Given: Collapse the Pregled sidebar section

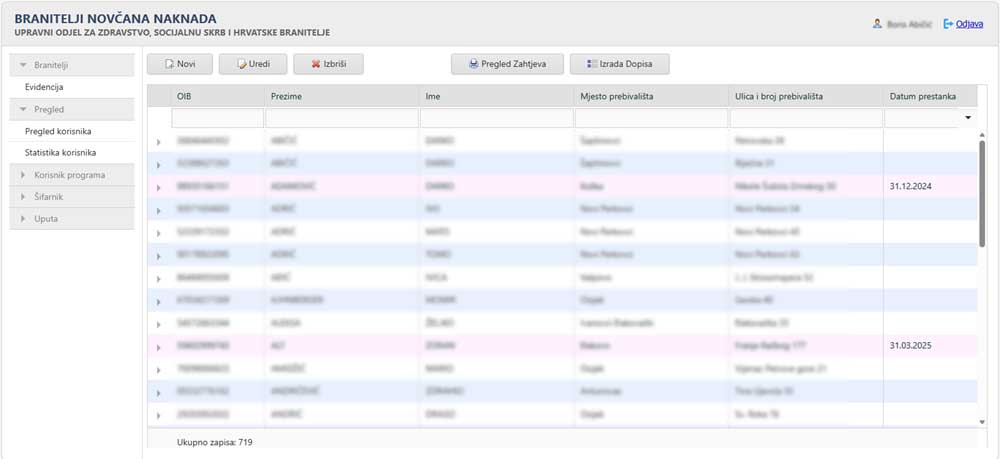Looking at the screenshot, I should point(71,109).
